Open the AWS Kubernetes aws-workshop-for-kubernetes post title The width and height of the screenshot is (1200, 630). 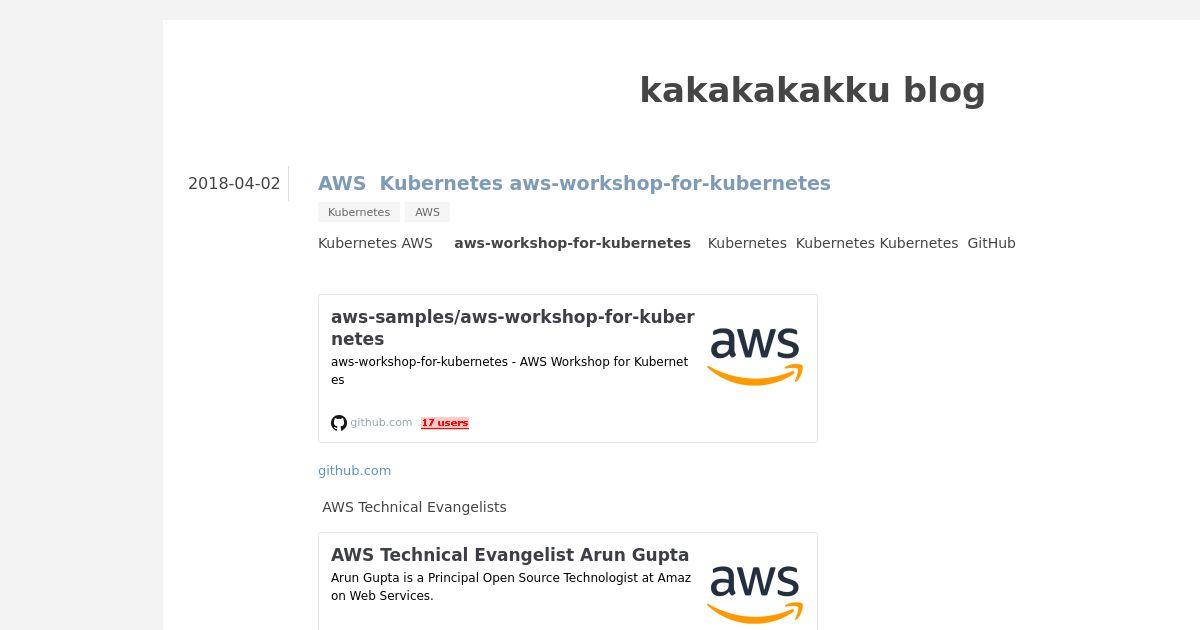coord(574,183)
